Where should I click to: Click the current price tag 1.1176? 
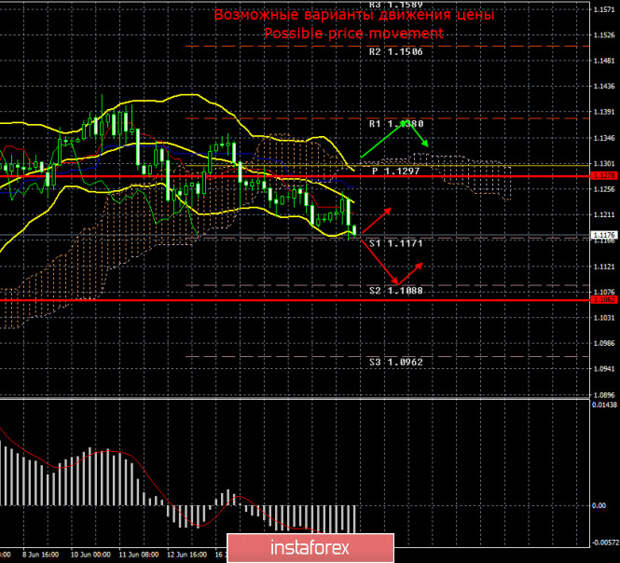click(x=604, y=235)
